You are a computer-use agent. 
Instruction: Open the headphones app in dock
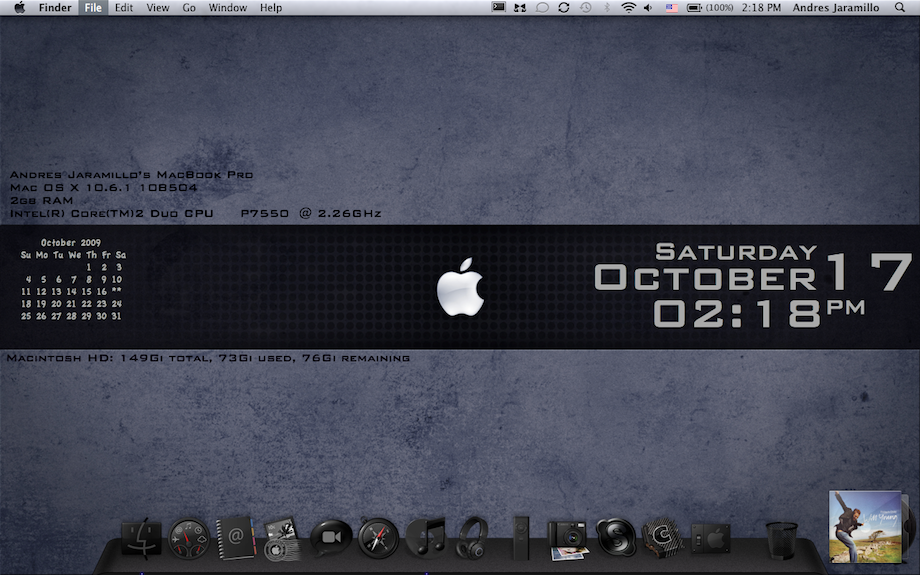tap(473, 537)
